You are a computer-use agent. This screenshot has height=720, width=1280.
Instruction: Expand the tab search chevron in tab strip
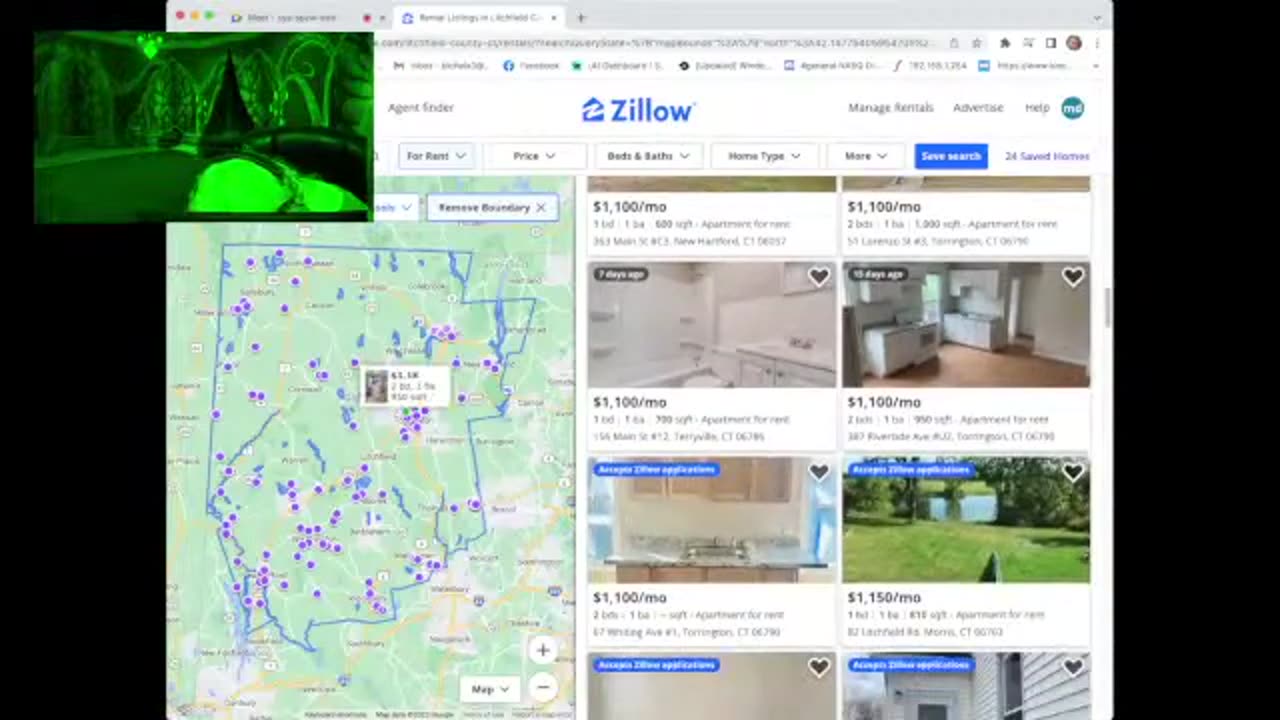point(1098,17)
